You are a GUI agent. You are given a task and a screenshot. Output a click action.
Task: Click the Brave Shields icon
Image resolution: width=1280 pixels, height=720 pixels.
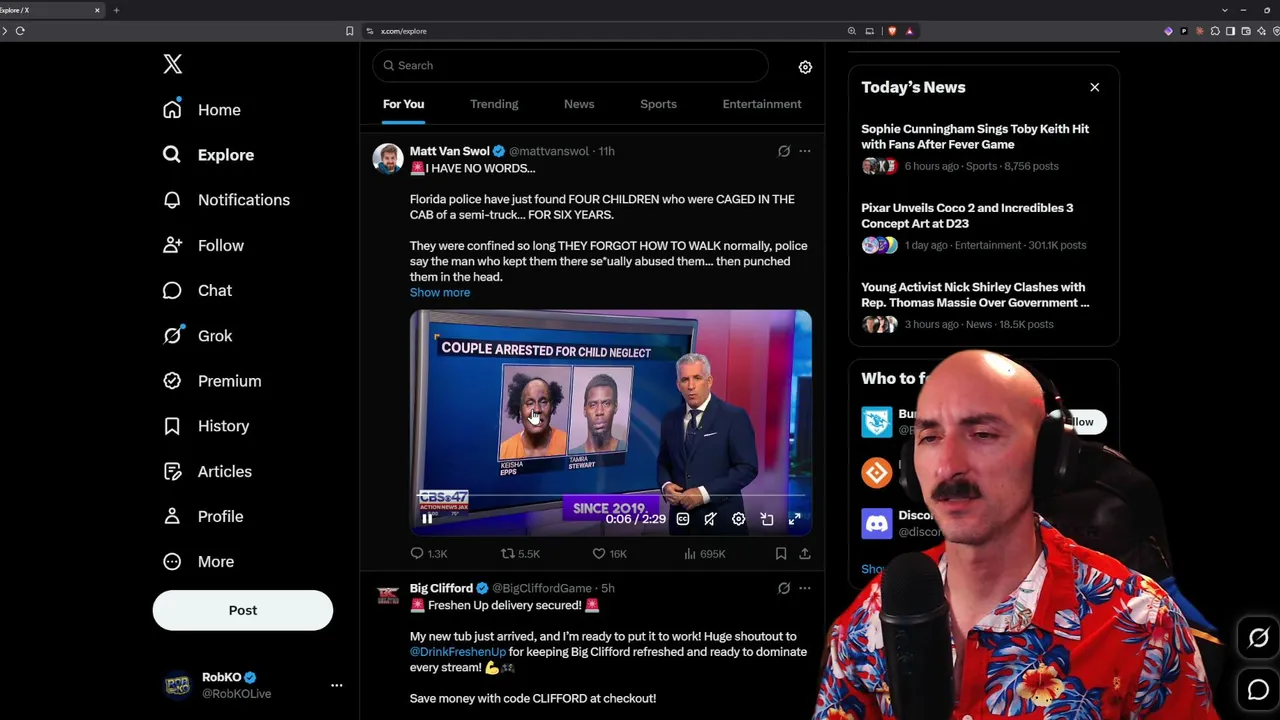click(892, 31)
